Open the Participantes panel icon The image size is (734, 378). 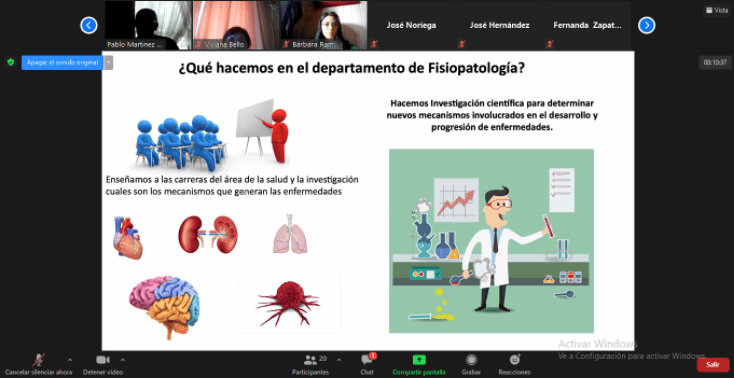click(x=310, y=360)
